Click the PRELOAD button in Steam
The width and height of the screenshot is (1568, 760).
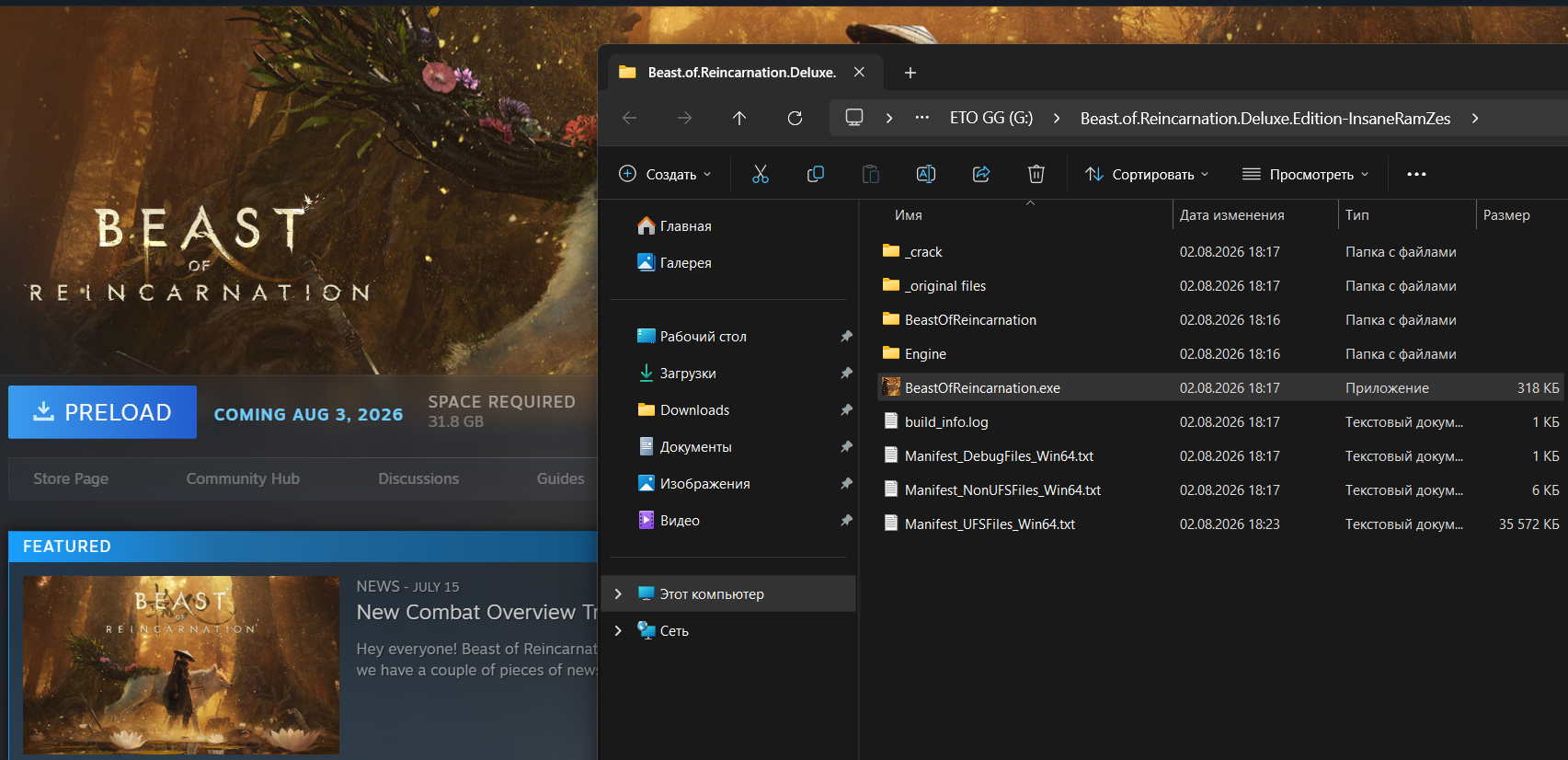click(102, 412)
